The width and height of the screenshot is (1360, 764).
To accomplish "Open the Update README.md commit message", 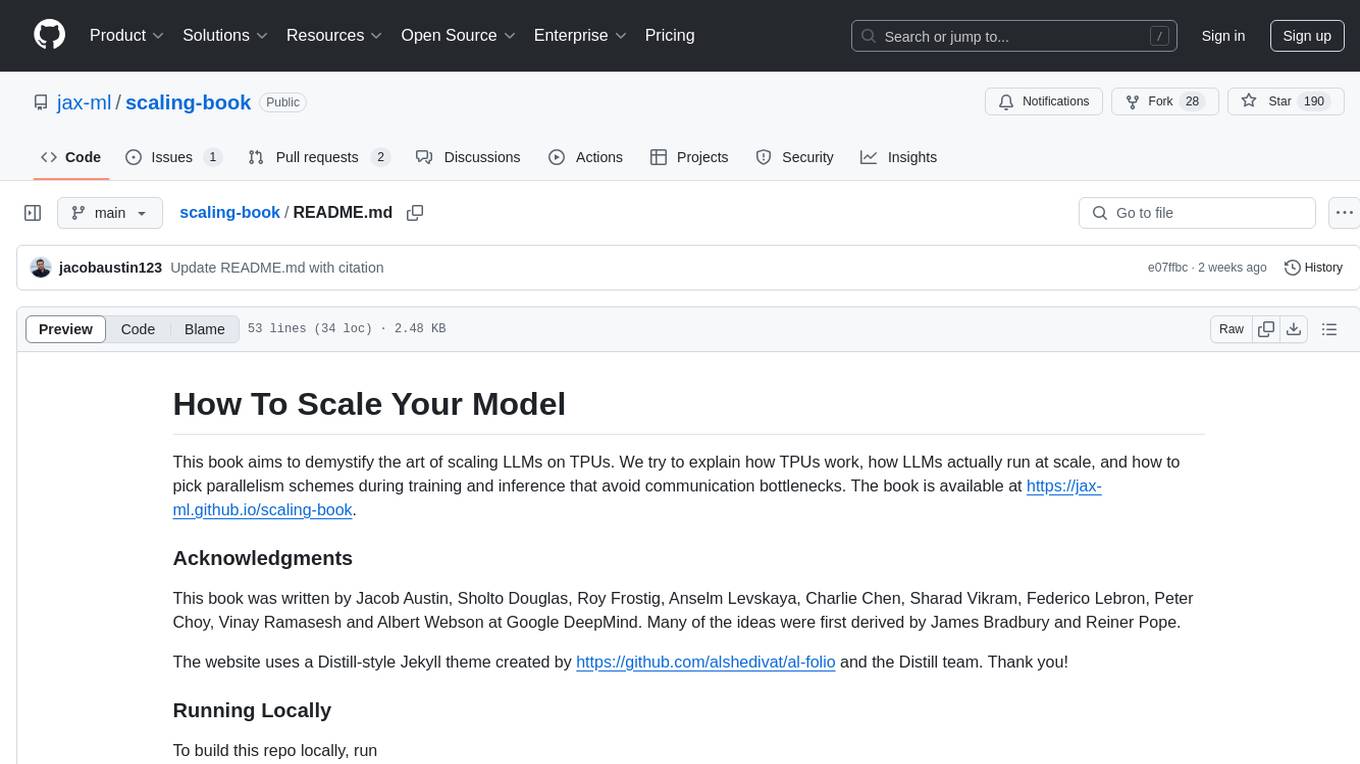I will [x=277, y=268].
